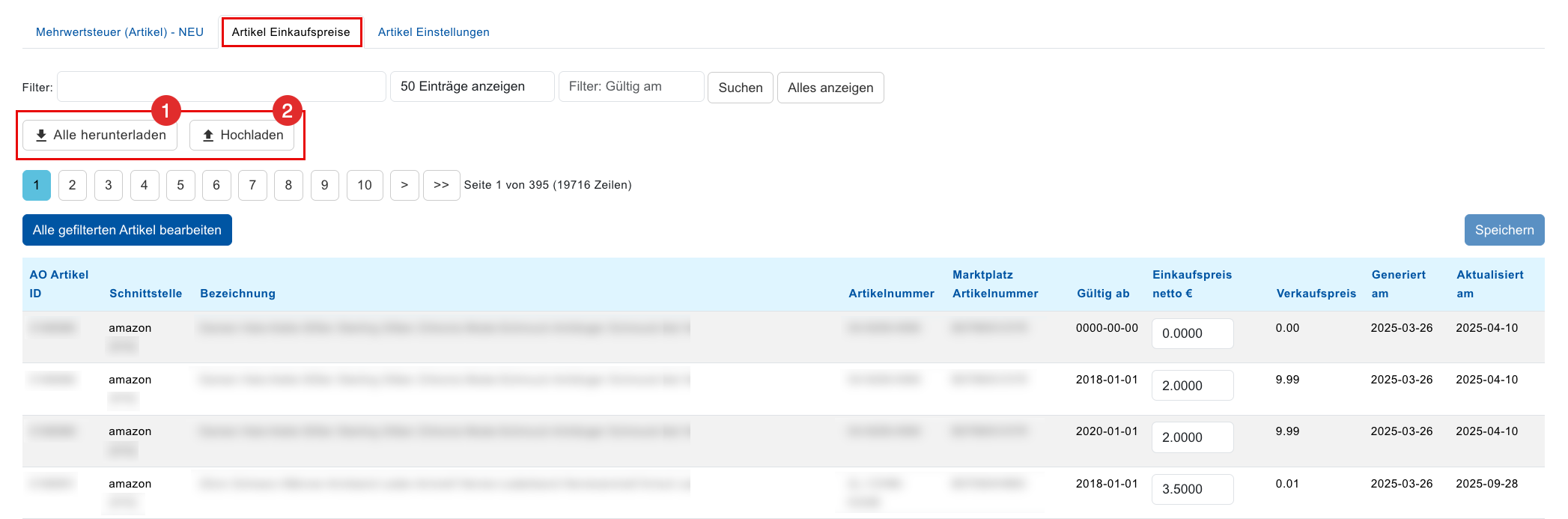1568x519 pixels.
Task: Click the 2020-01-01 Gültig ab cell
Action: coord(1107,431)
